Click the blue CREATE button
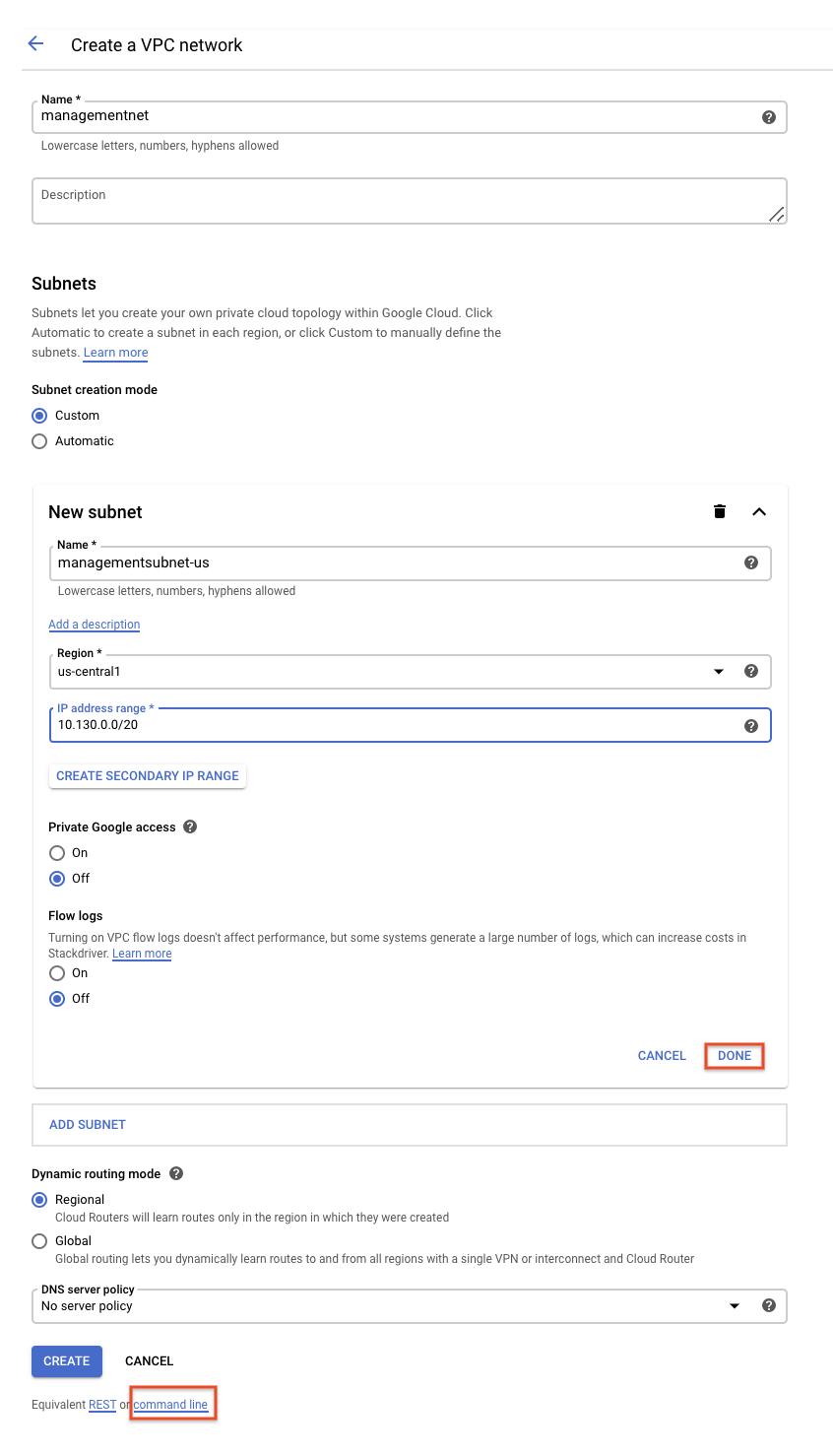This screenshot has height=1456, width=833. coord(67,1361)
